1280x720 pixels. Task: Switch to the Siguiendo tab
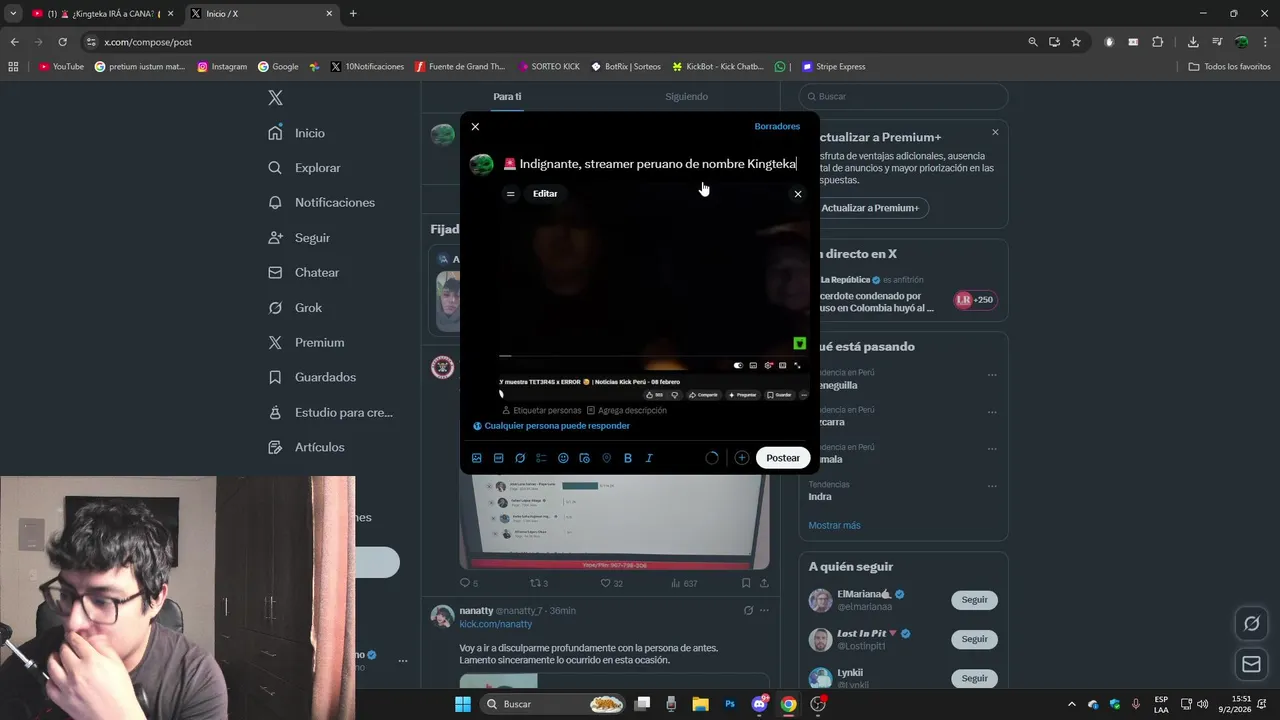686,97
